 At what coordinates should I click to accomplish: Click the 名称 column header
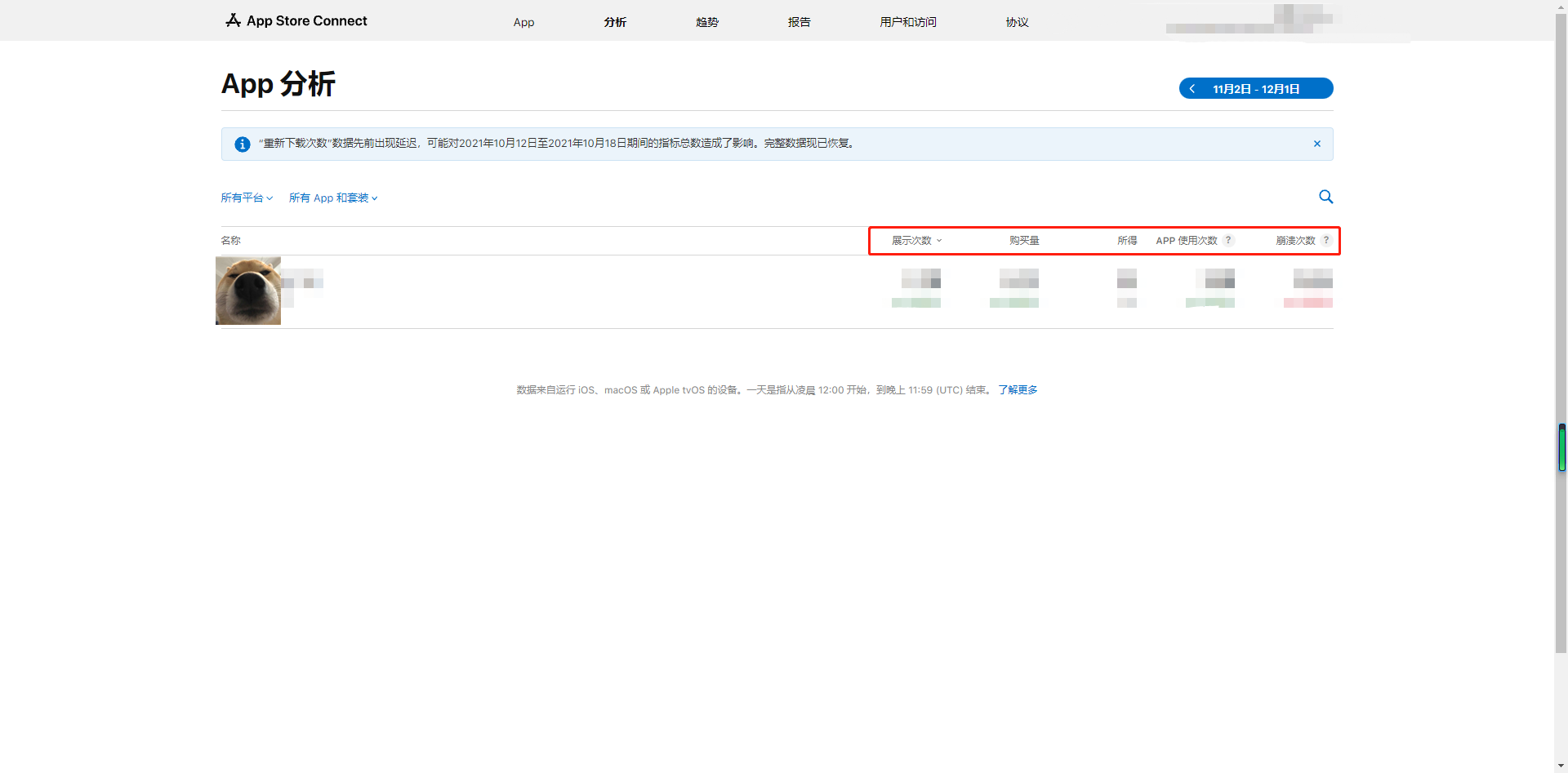pos(230,240)
